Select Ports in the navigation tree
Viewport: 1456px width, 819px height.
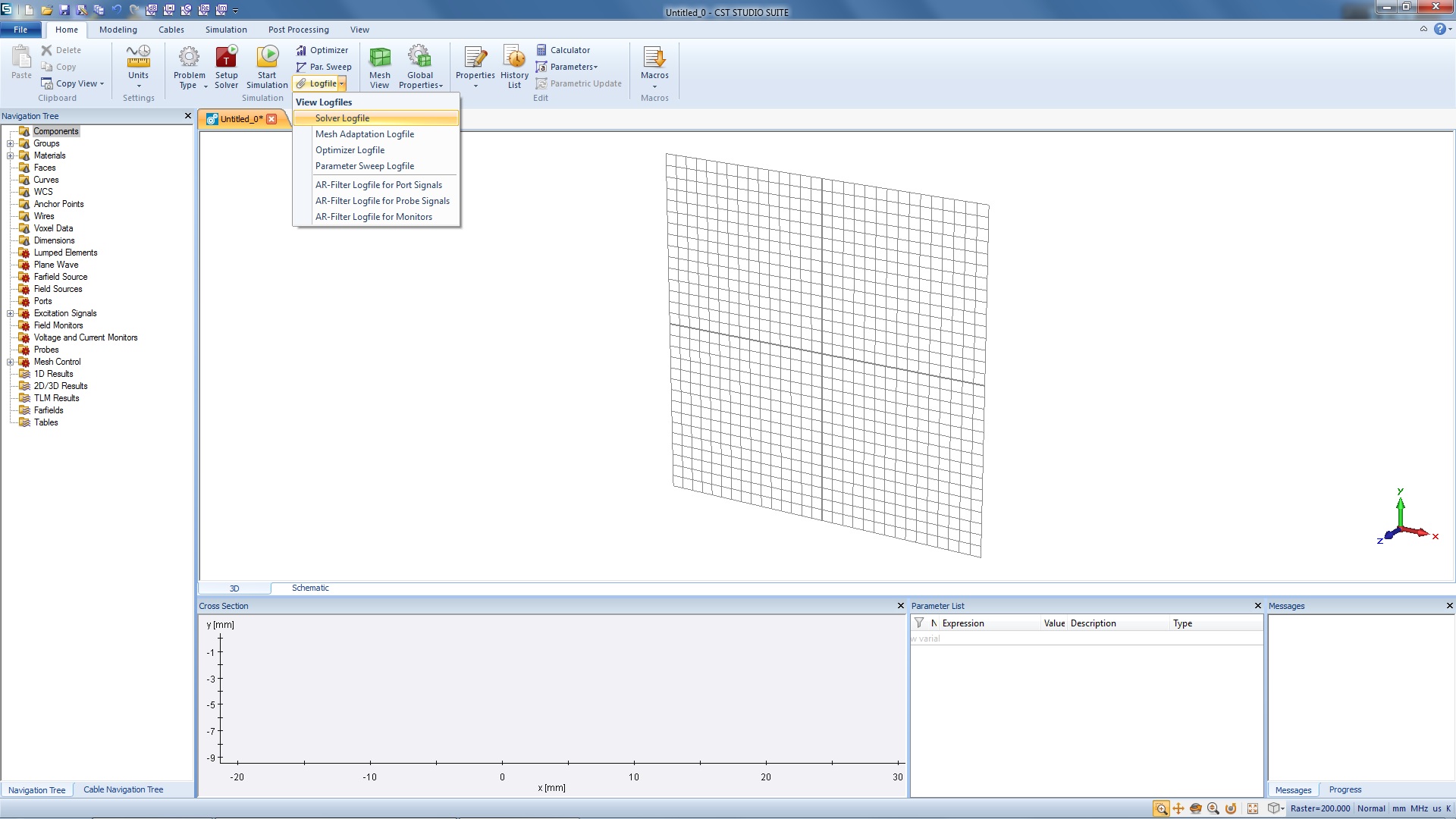[42, 301]
